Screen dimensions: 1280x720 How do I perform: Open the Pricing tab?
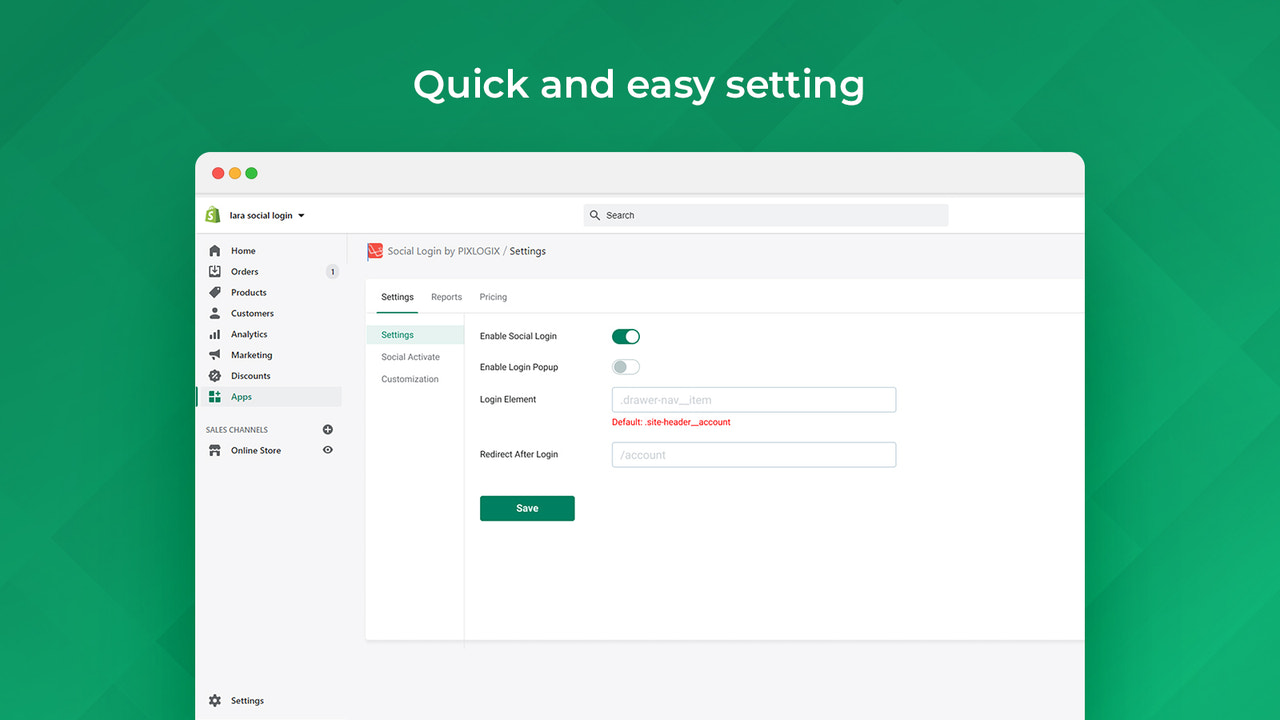(493, 297)
